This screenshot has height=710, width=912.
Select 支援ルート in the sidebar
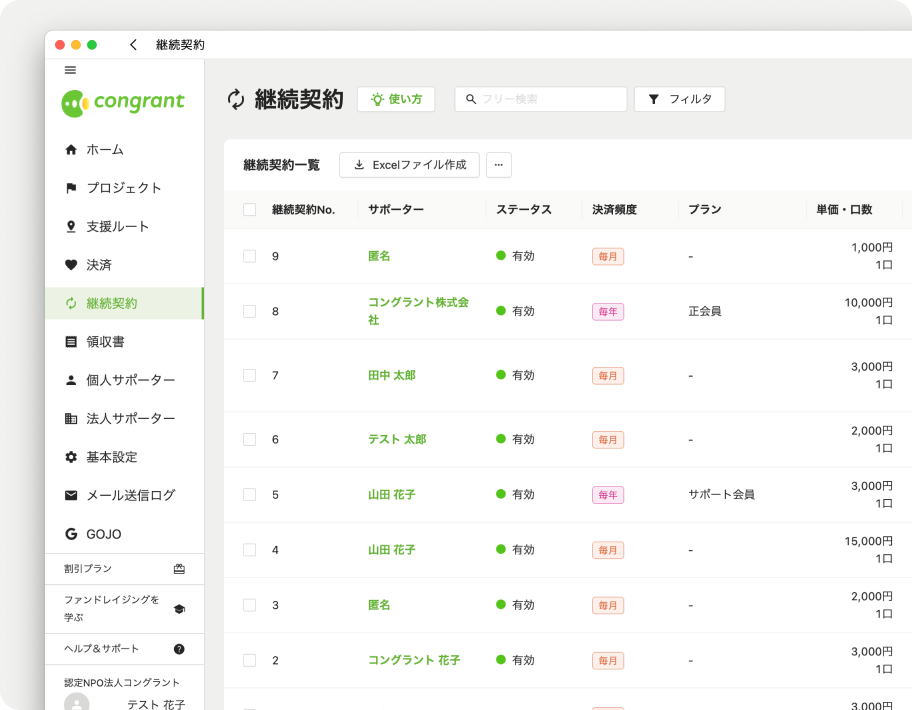coord(124,226)
